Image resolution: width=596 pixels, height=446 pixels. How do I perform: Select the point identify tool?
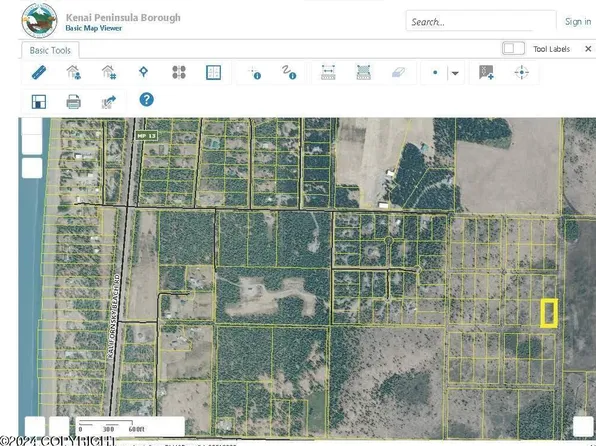pos(255,73)
